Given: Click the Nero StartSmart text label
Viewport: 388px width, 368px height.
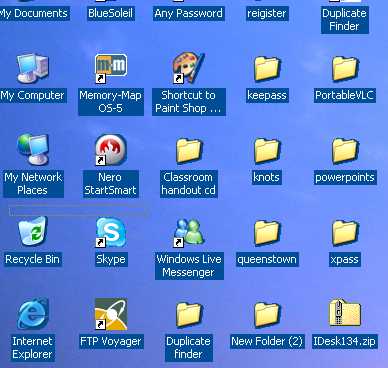Looking at the screenshot, I should (110, 184).
